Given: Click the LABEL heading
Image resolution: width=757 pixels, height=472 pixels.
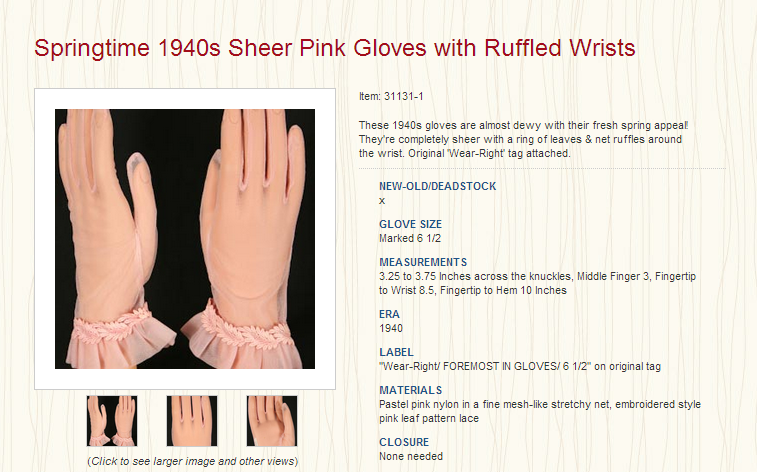Looking at the screenshot, I should point(396,352).
